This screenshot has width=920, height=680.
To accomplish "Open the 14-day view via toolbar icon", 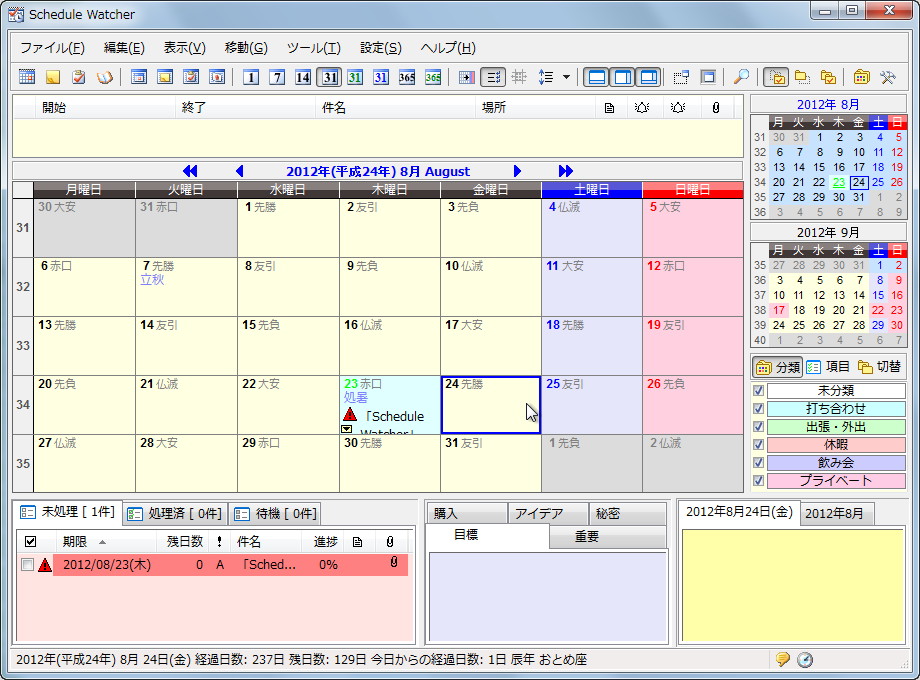I will pos(302,74).
